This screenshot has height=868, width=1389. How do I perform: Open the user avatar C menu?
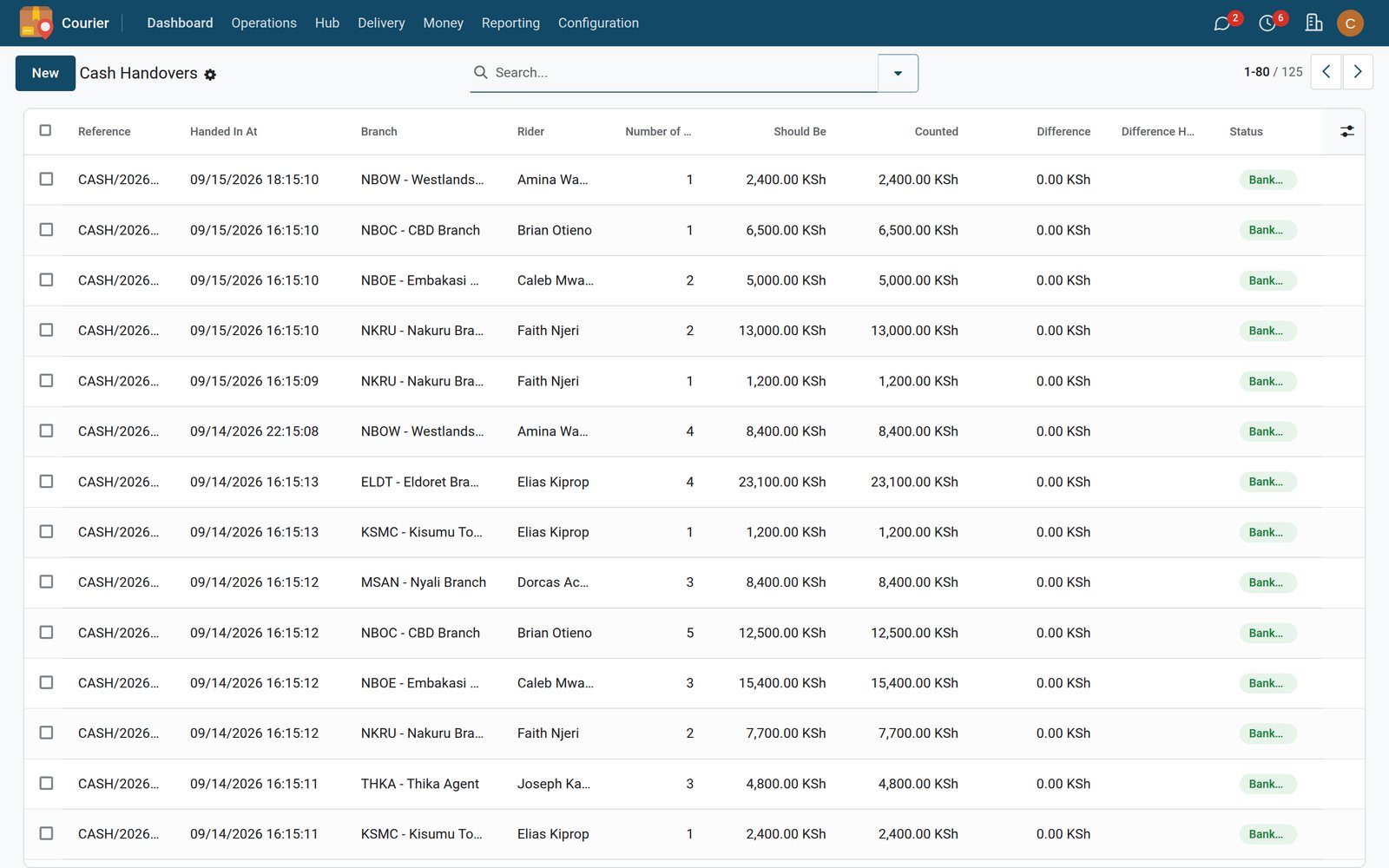tap(1350, 23)
